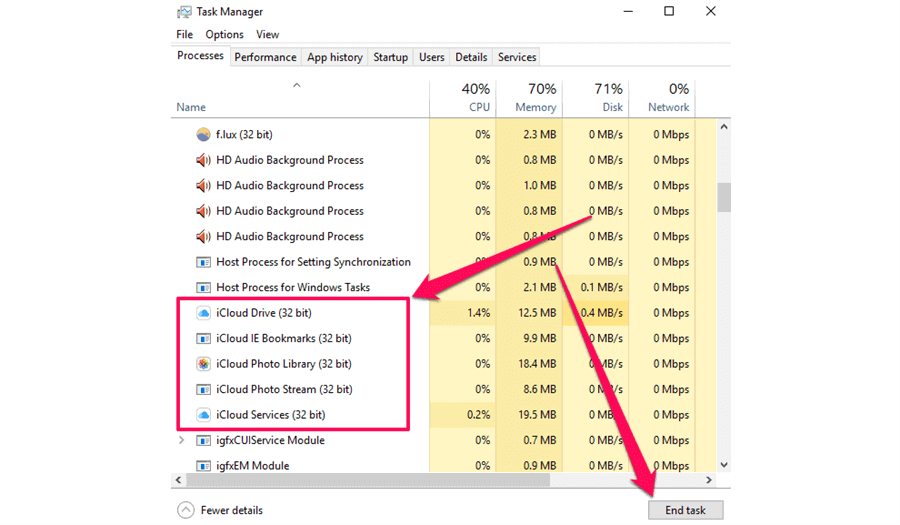Click the iCloud Services cloud icon
Image resolution: width=900 pixels, height=525 pixels.
coord(204,415)
